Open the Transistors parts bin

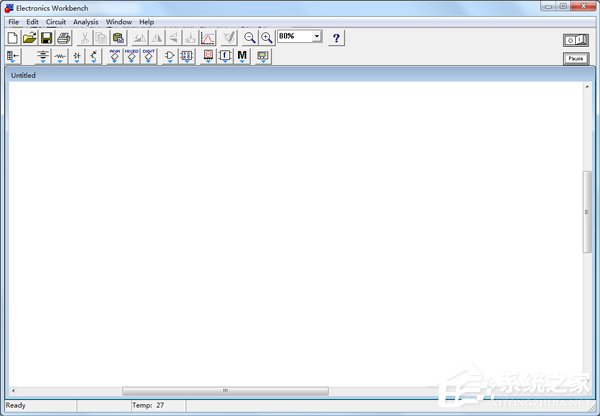point(93,56)
